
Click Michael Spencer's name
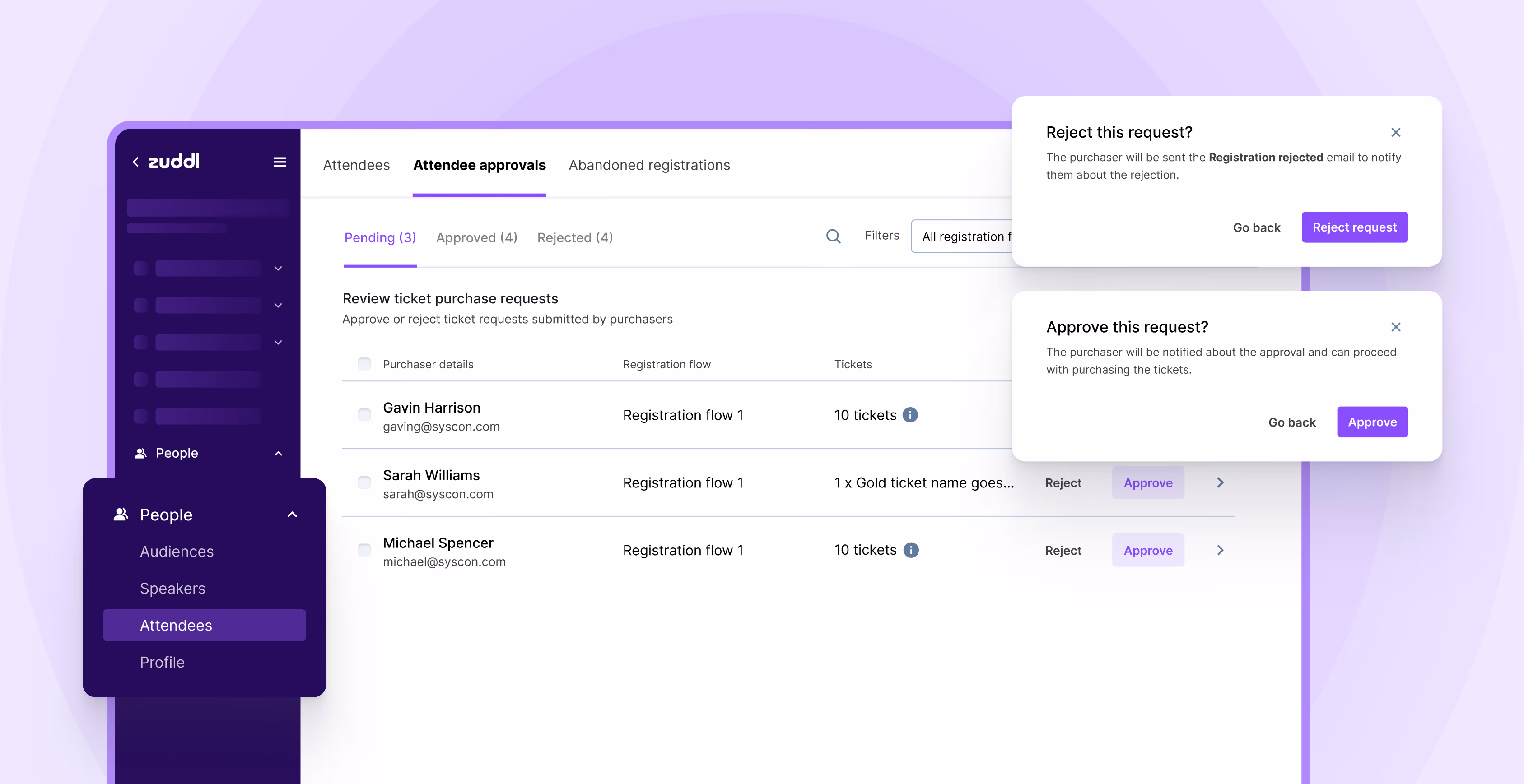438,543
